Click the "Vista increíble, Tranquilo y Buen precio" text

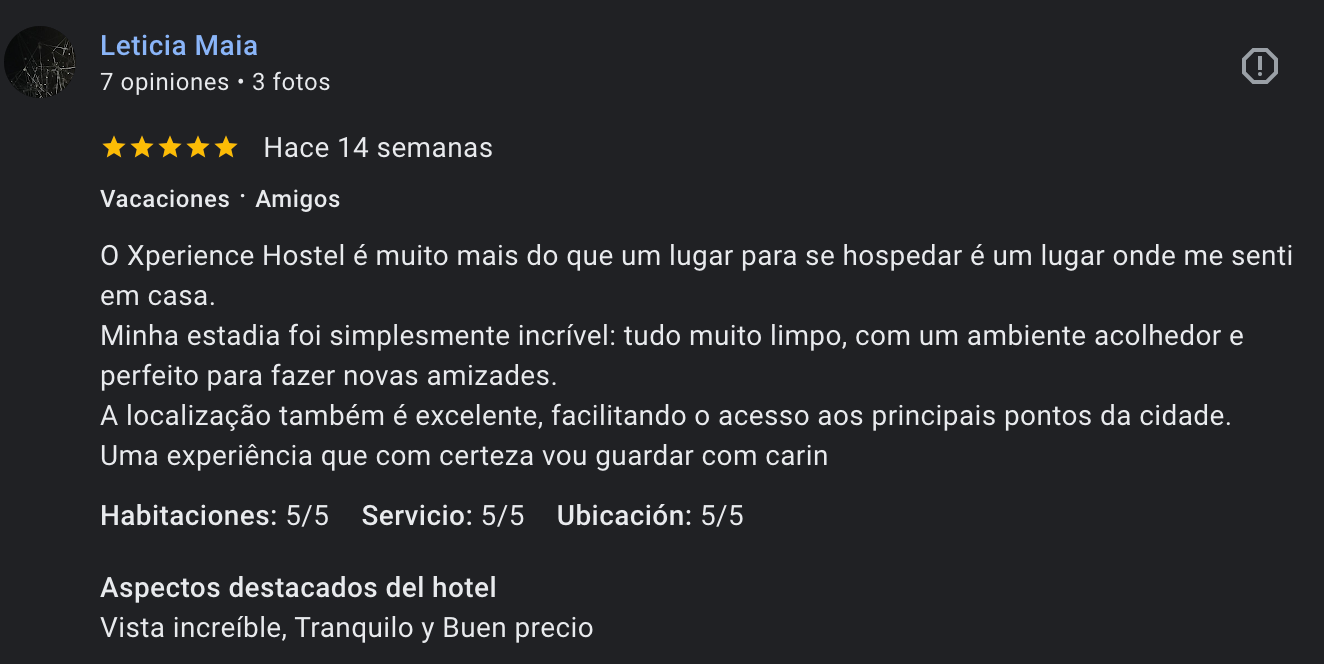click(346, 628)
